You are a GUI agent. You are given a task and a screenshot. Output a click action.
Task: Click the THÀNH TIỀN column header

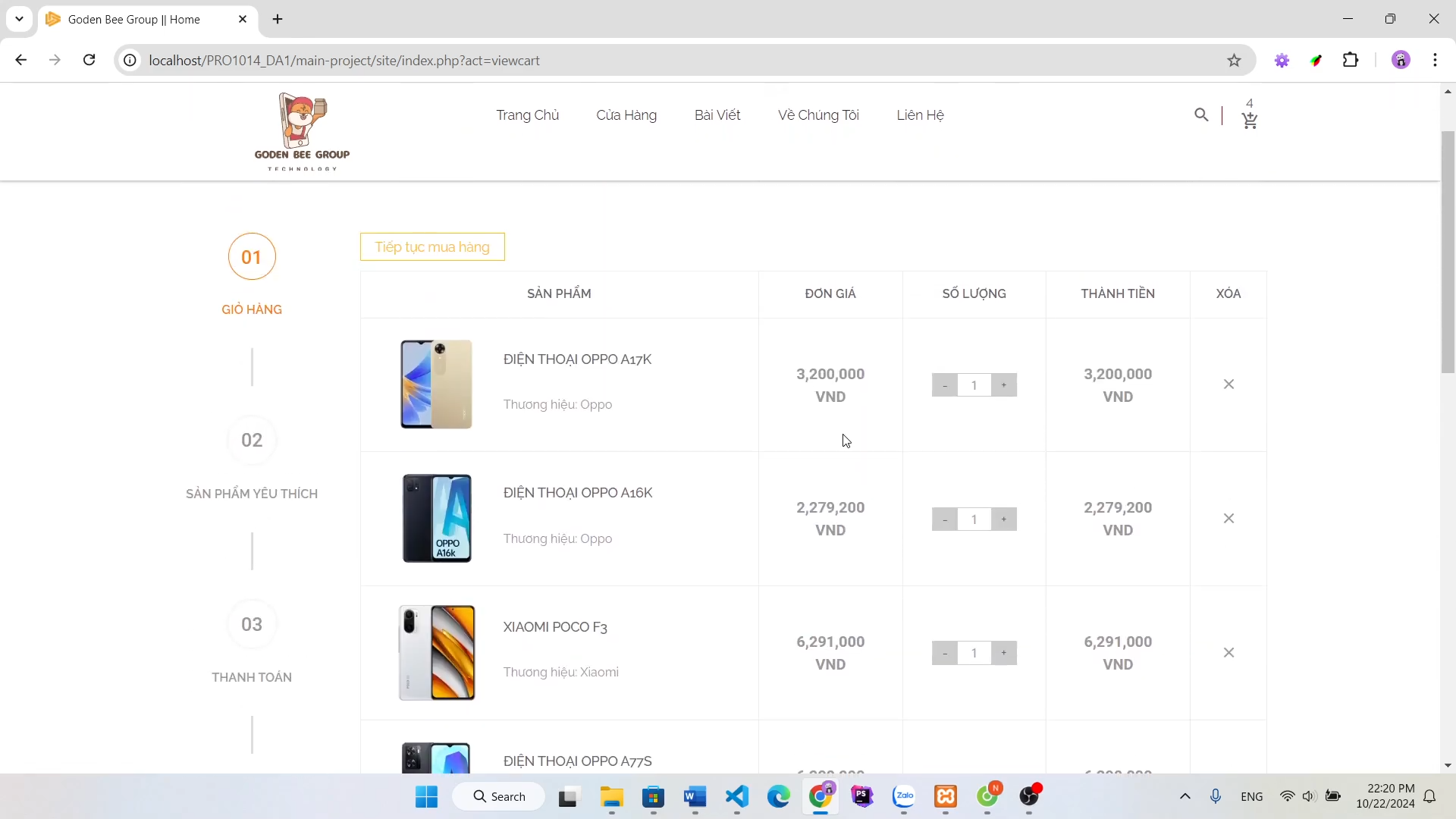tap(1118, 294)
